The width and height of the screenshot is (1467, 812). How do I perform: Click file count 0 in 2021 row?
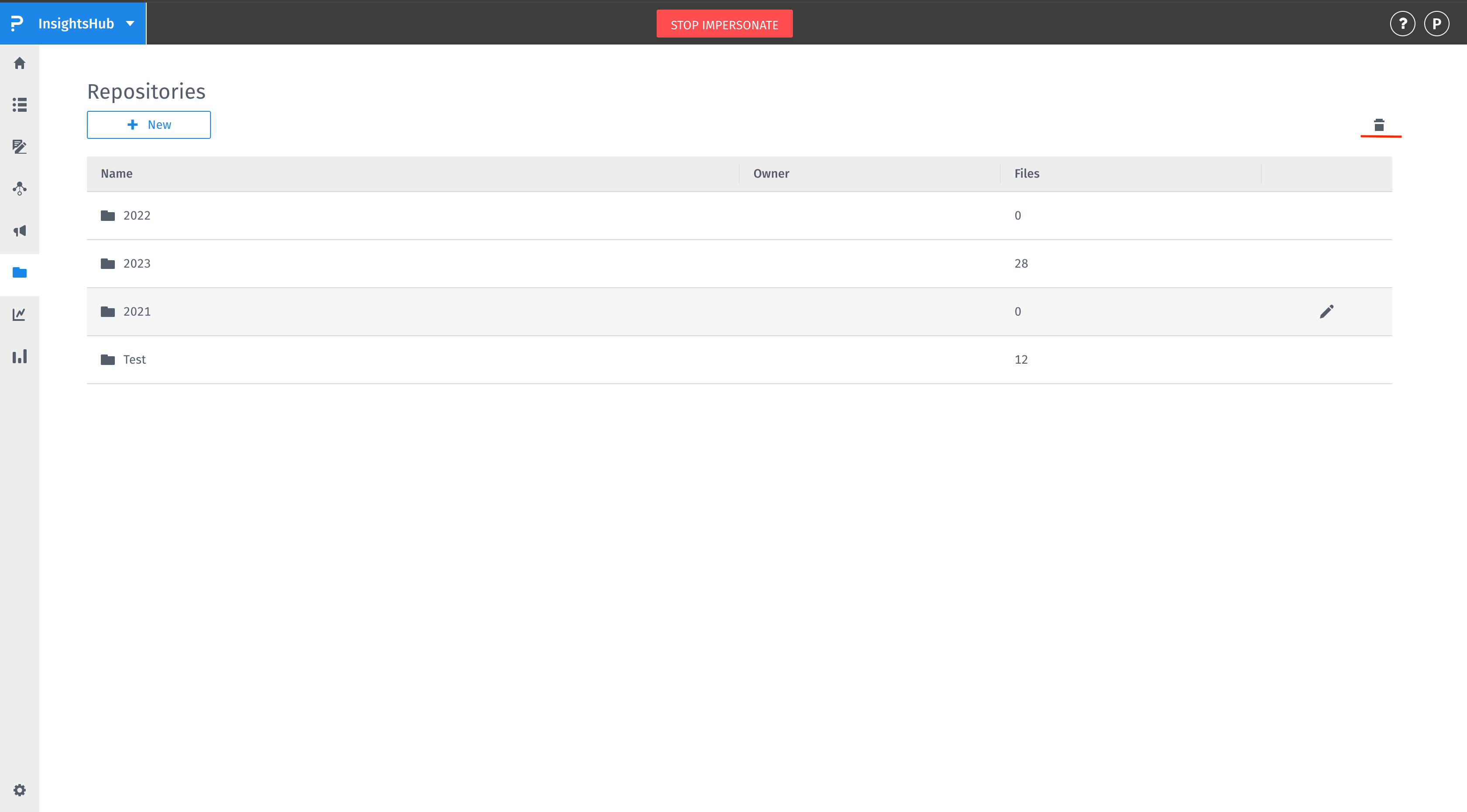pos(1018,311)
